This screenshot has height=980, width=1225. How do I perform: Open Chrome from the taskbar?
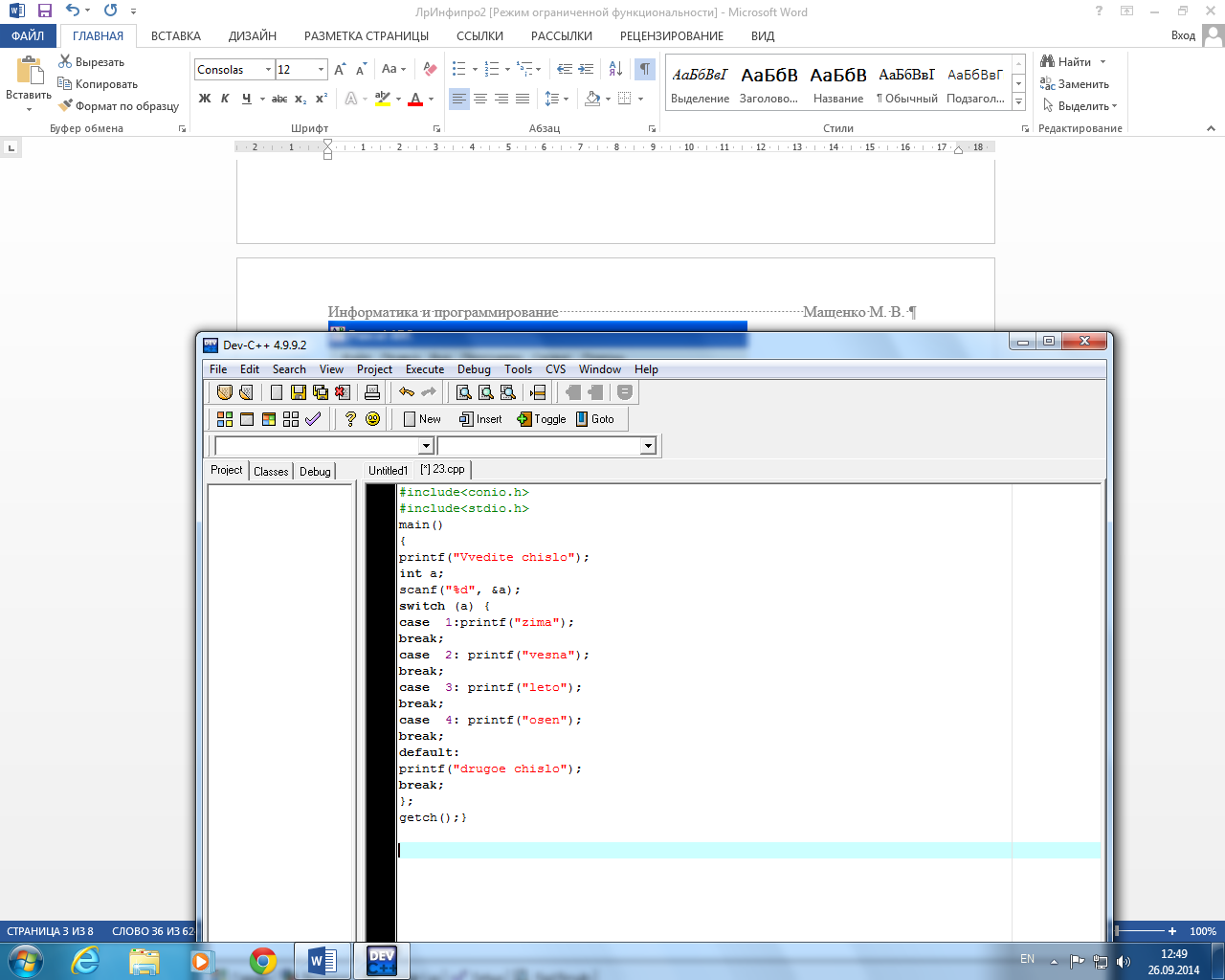(x=263, y=961)
